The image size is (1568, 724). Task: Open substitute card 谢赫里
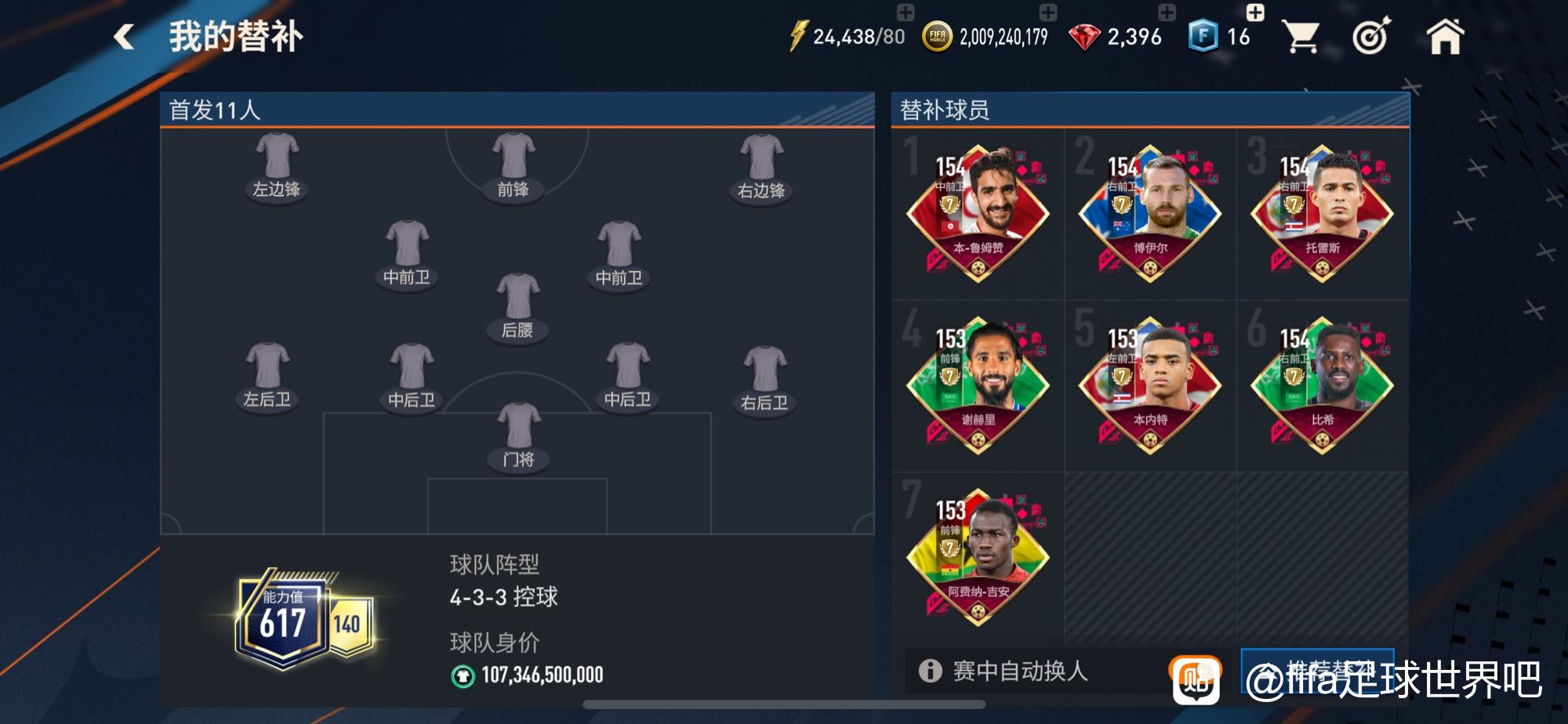tap(978, 385)
